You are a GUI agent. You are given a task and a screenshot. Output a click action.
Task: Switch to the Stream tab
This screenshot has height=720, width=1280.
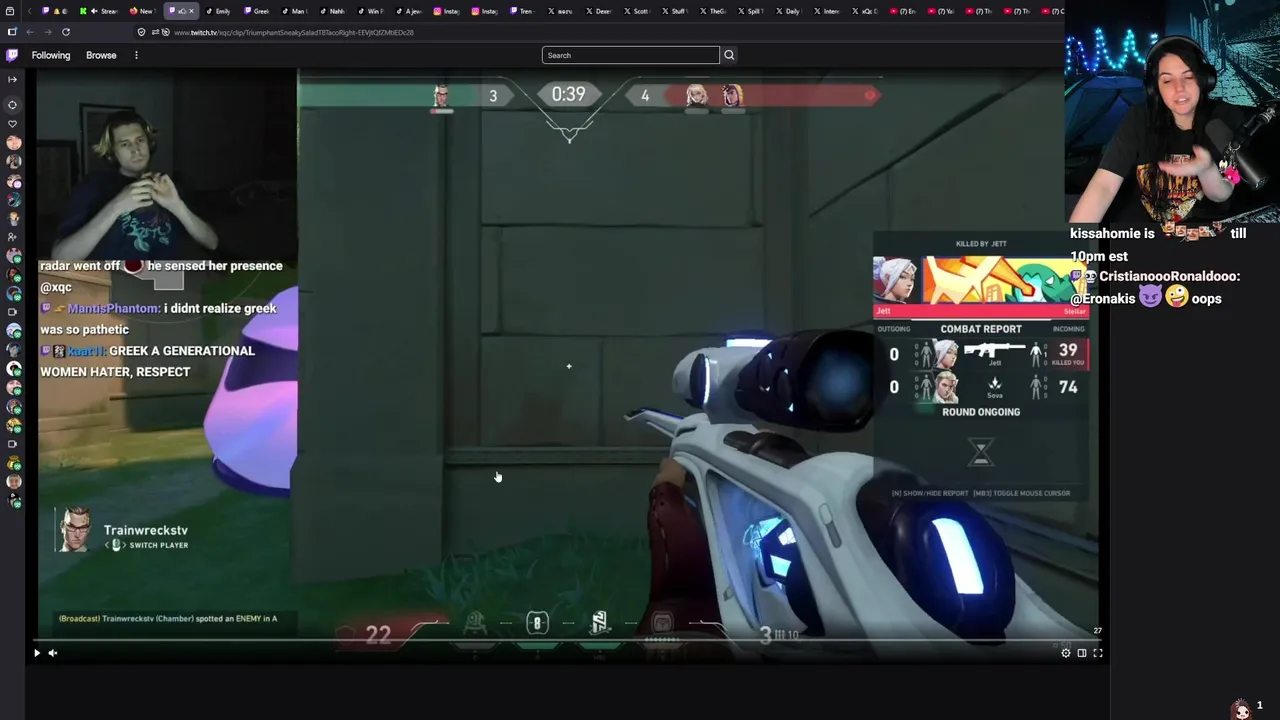point(101,11)
